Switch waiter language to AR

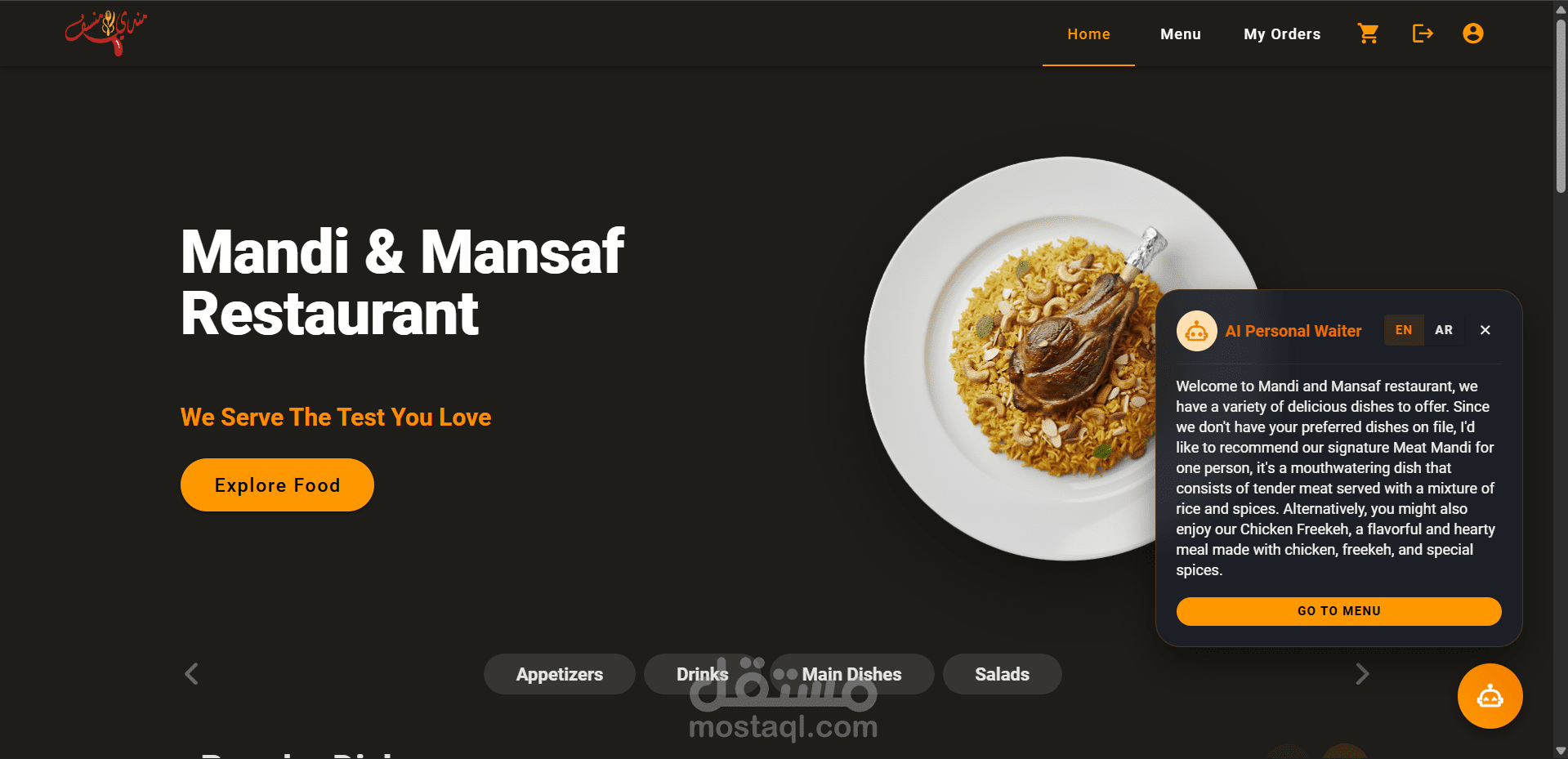[1444, 330]
